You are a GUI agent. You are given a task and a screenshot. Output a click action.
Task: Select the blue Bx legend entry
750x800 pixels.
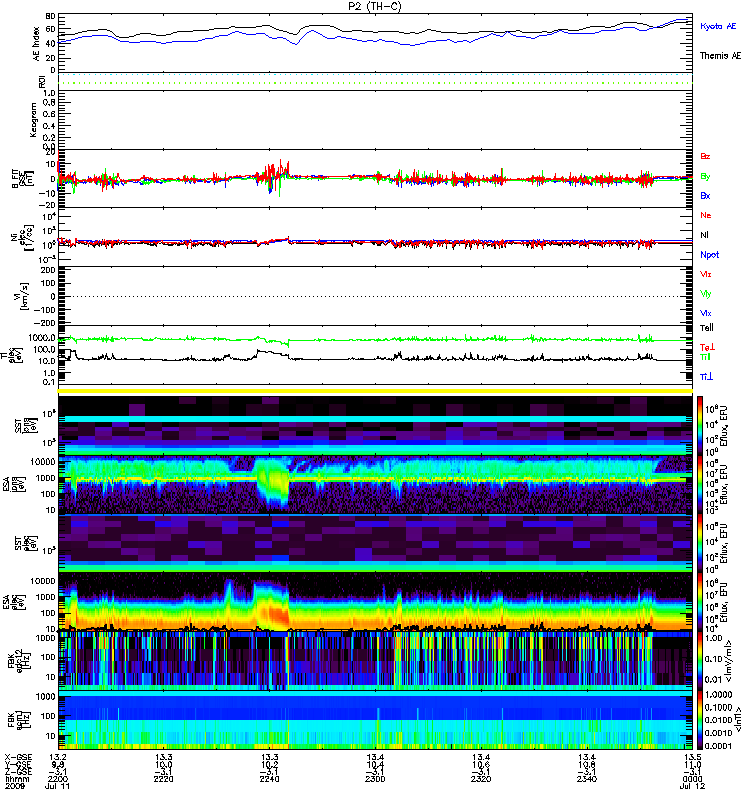pos(705,195)
